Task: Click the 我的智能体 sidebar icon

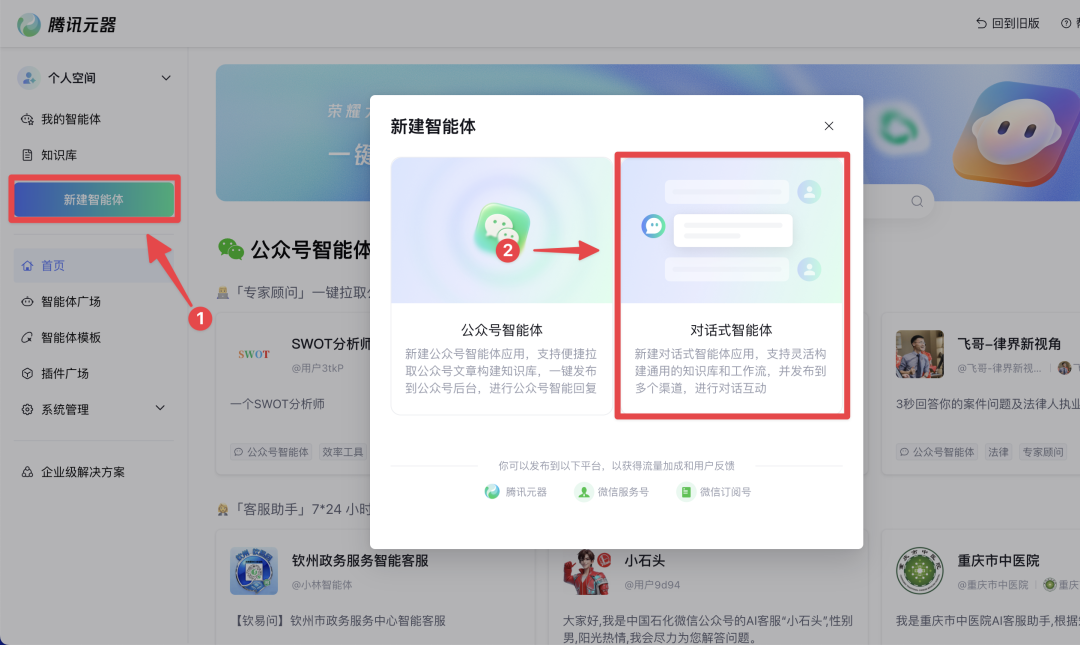Action: click(27, 119)
